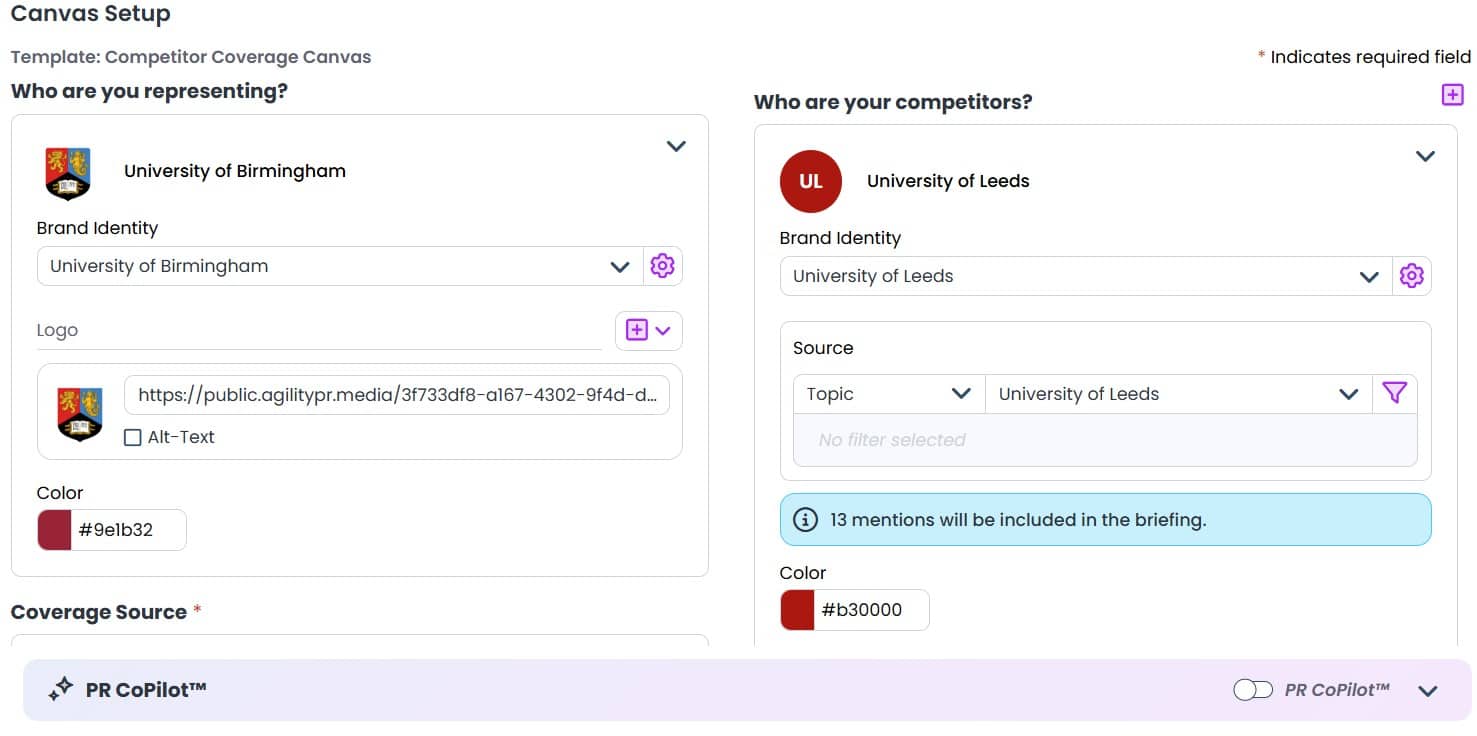
Task: Click the 'Alt-Text' label
Action: pyautogui.click(x=181, y=437)
